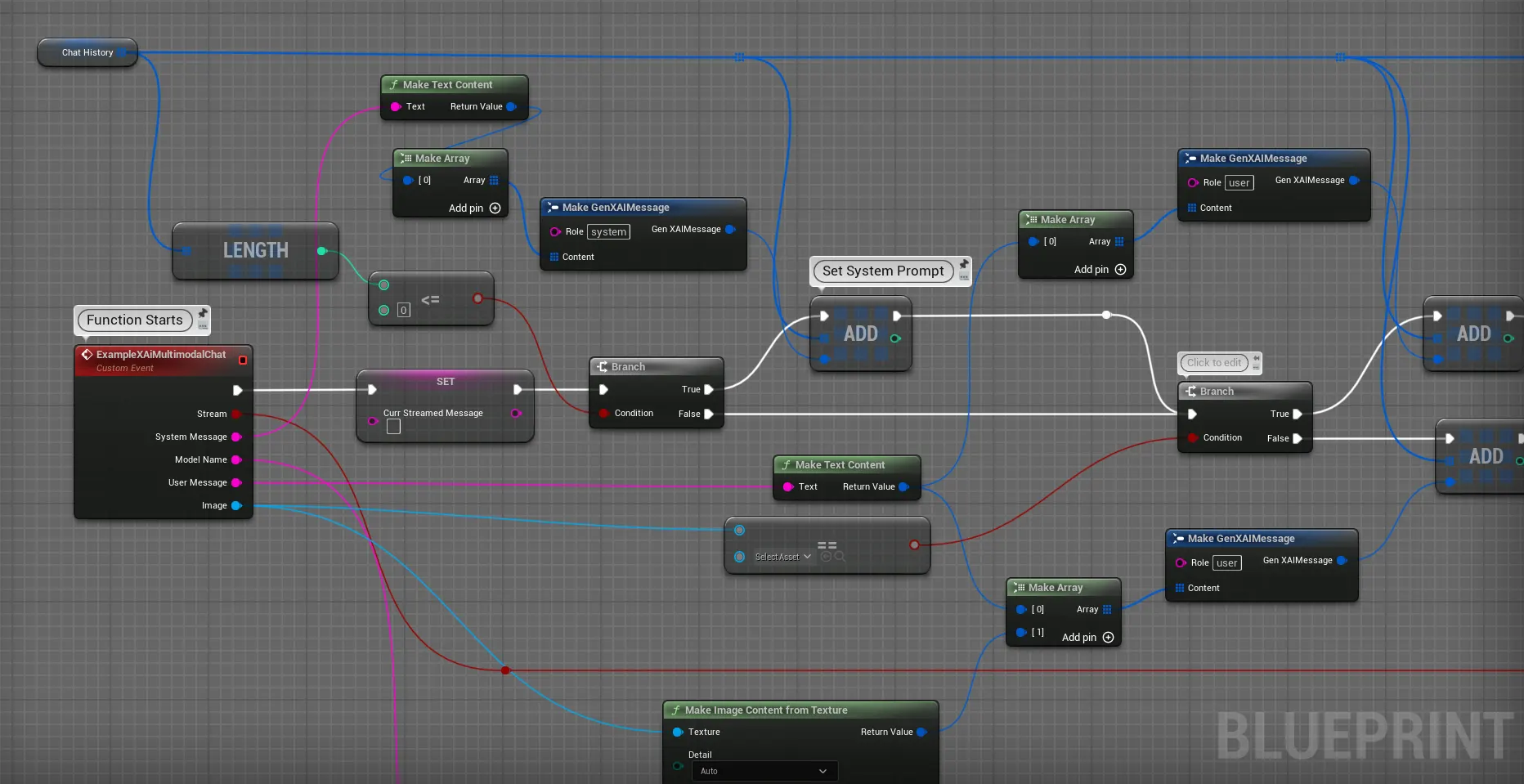Click the 'Function Starts' comment text
Screen dimensions: 1524x784
pos(135,320)
